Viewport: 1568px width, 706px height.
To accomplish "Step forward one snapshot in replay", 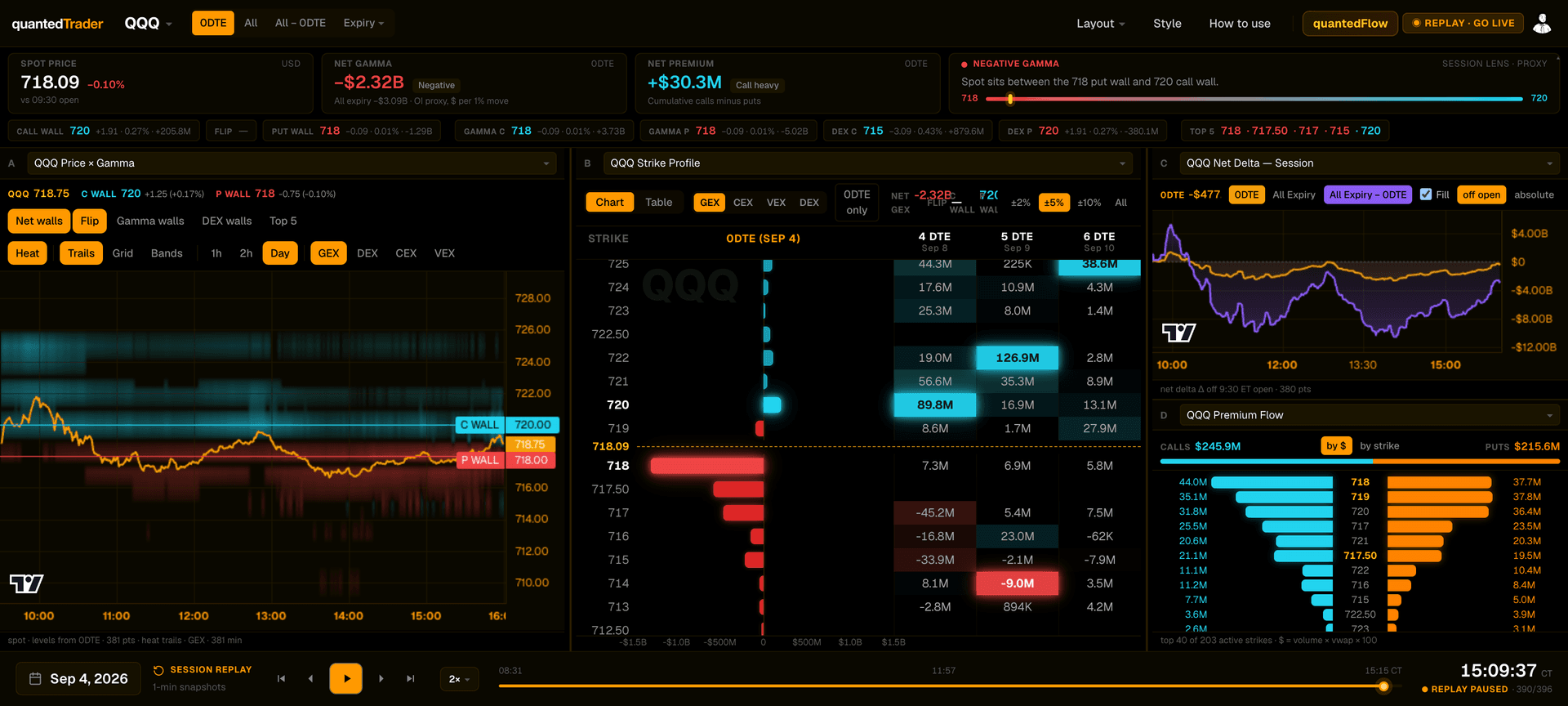I will click(x=381, y=678).
